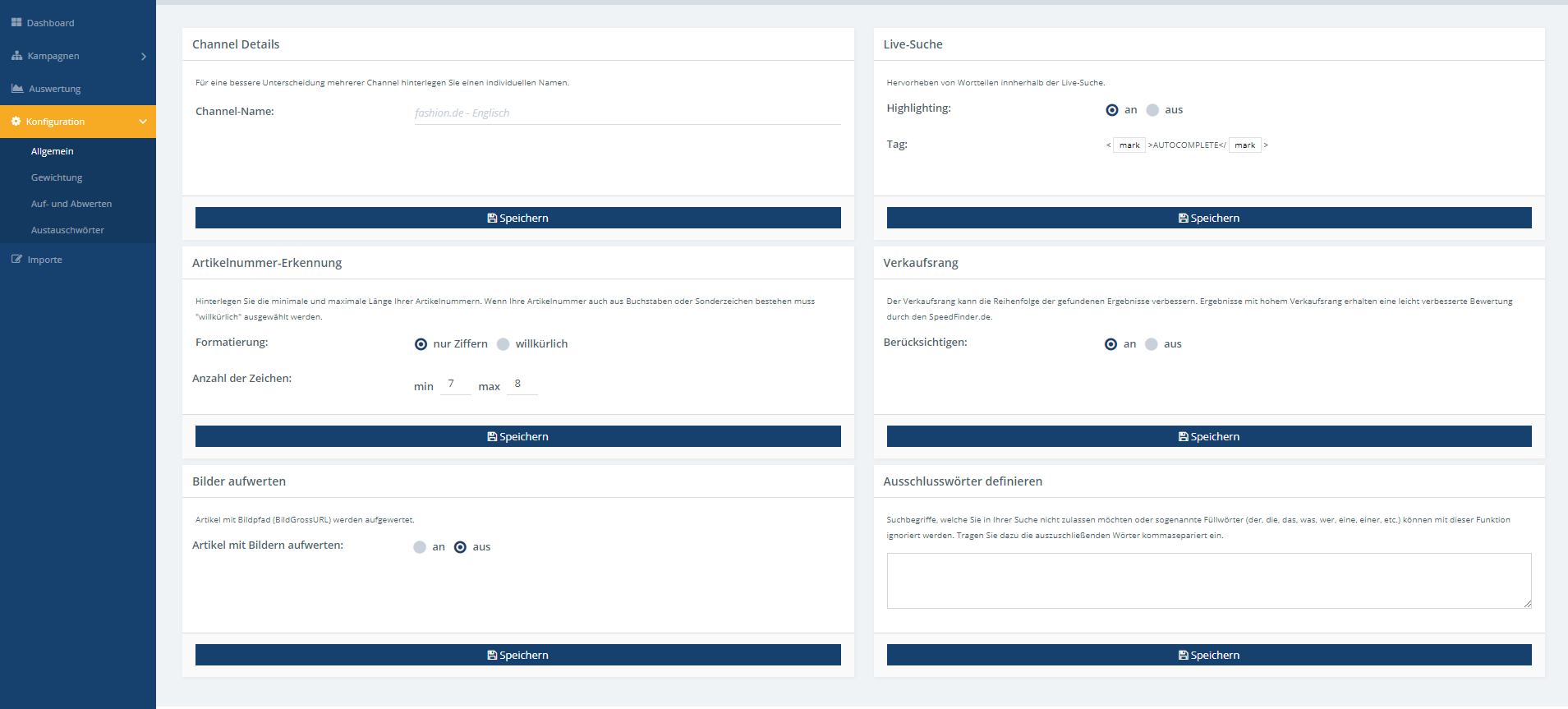Save the Ausschlusswörter definieren section

point(1208,655)
